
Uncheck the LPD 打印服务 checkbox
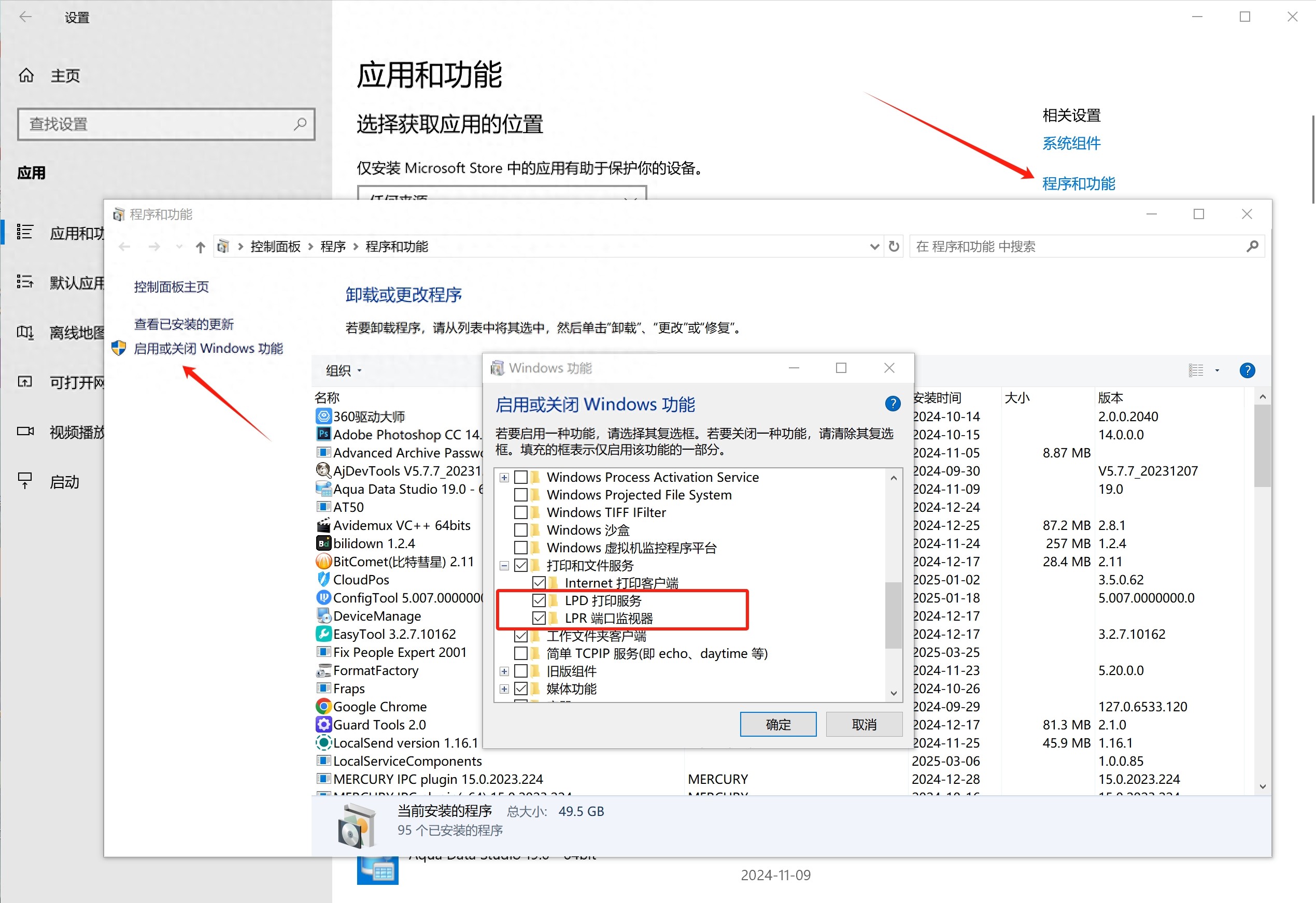coord(539,600)
